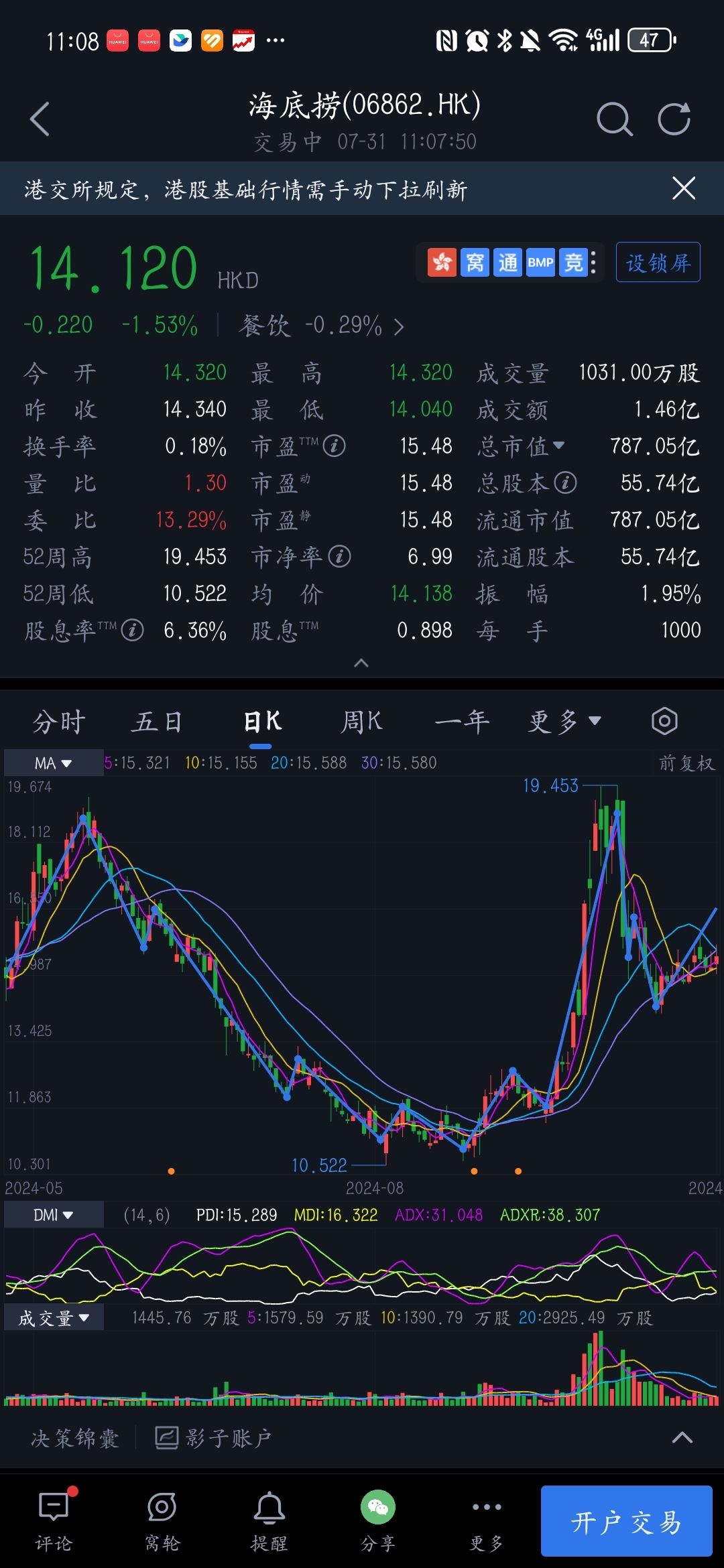Viewport: 724px width, 1568px height.
Task: Tap the BMP quote level badge
Action: pyautogui.click(x=540, y=263)
